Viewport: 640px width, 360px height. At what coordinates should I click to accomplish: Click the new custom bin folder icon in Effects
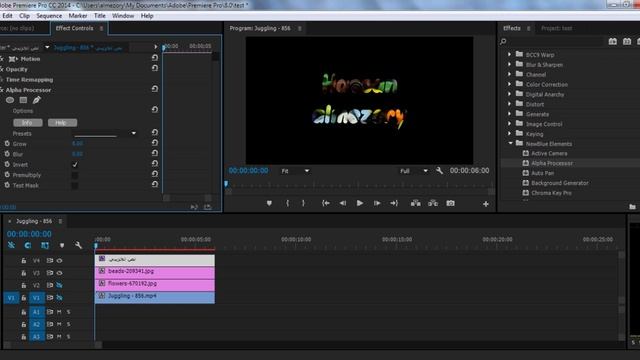point(632,207)
